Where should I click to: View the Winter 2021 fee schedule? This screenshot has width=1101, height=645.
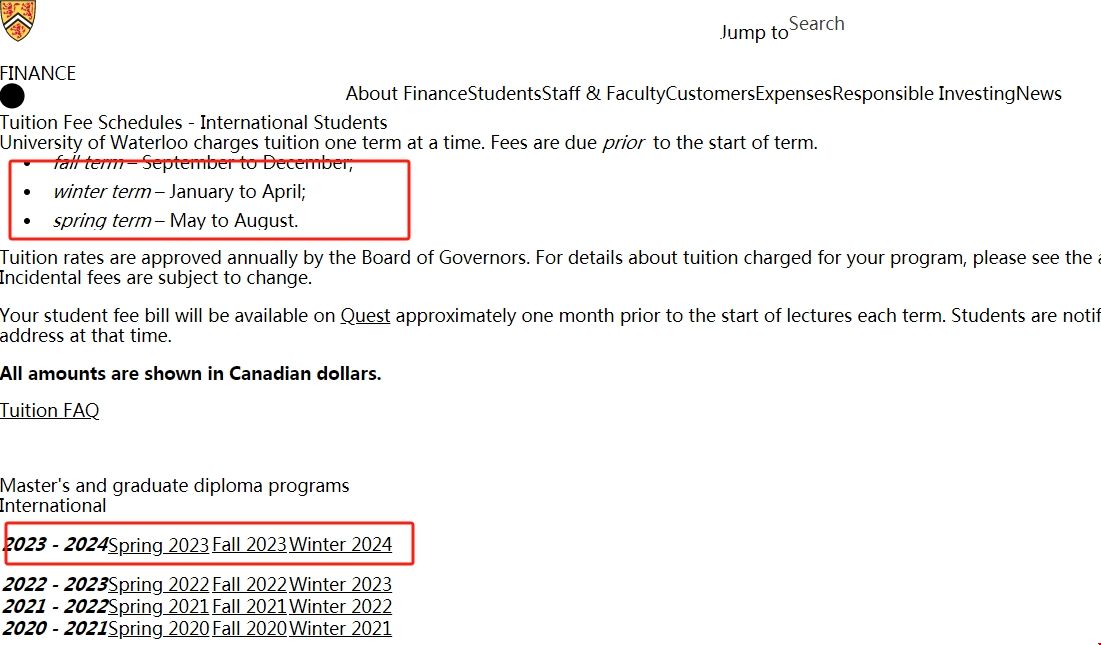click(x=340, y=629)
